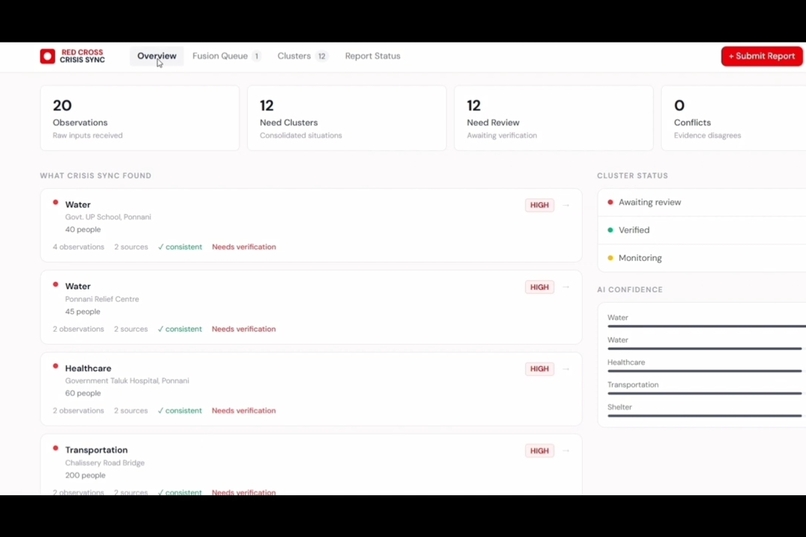Click the Clusters count badge showing 12
The width and height of the screenshot is (806, 537).
[322, 56]
